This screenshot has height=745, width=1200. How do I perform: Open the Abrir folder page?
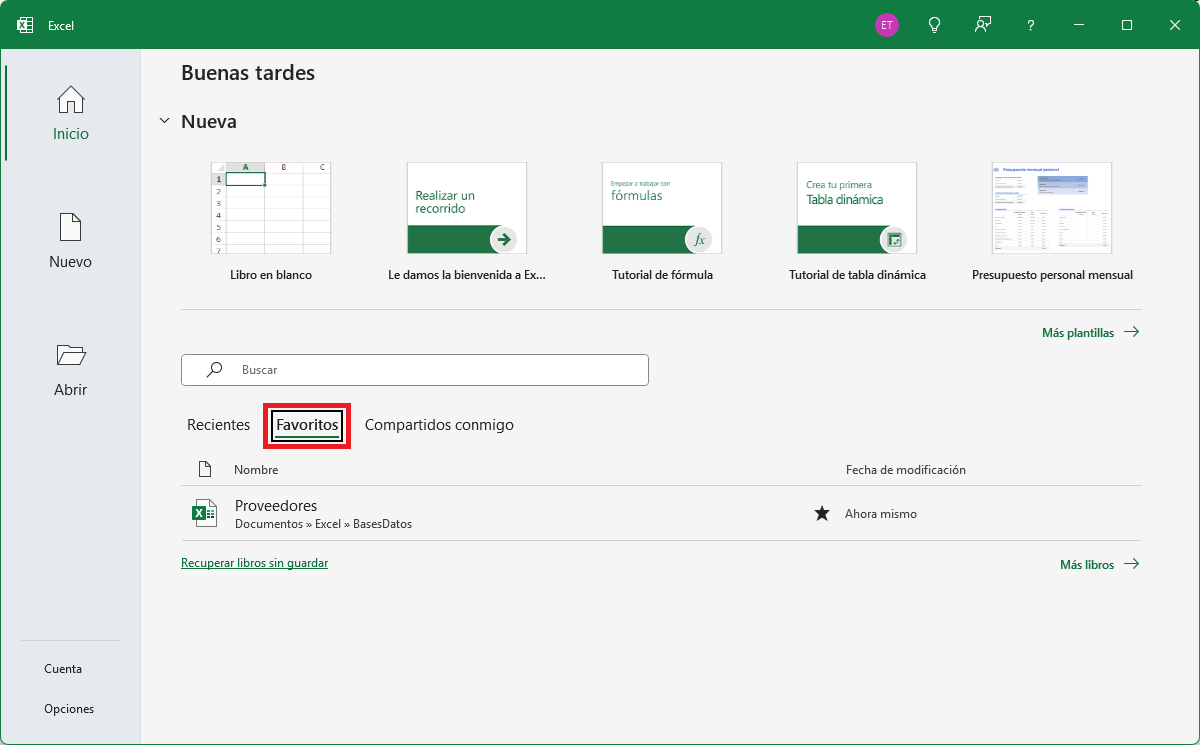pos(71,369)
